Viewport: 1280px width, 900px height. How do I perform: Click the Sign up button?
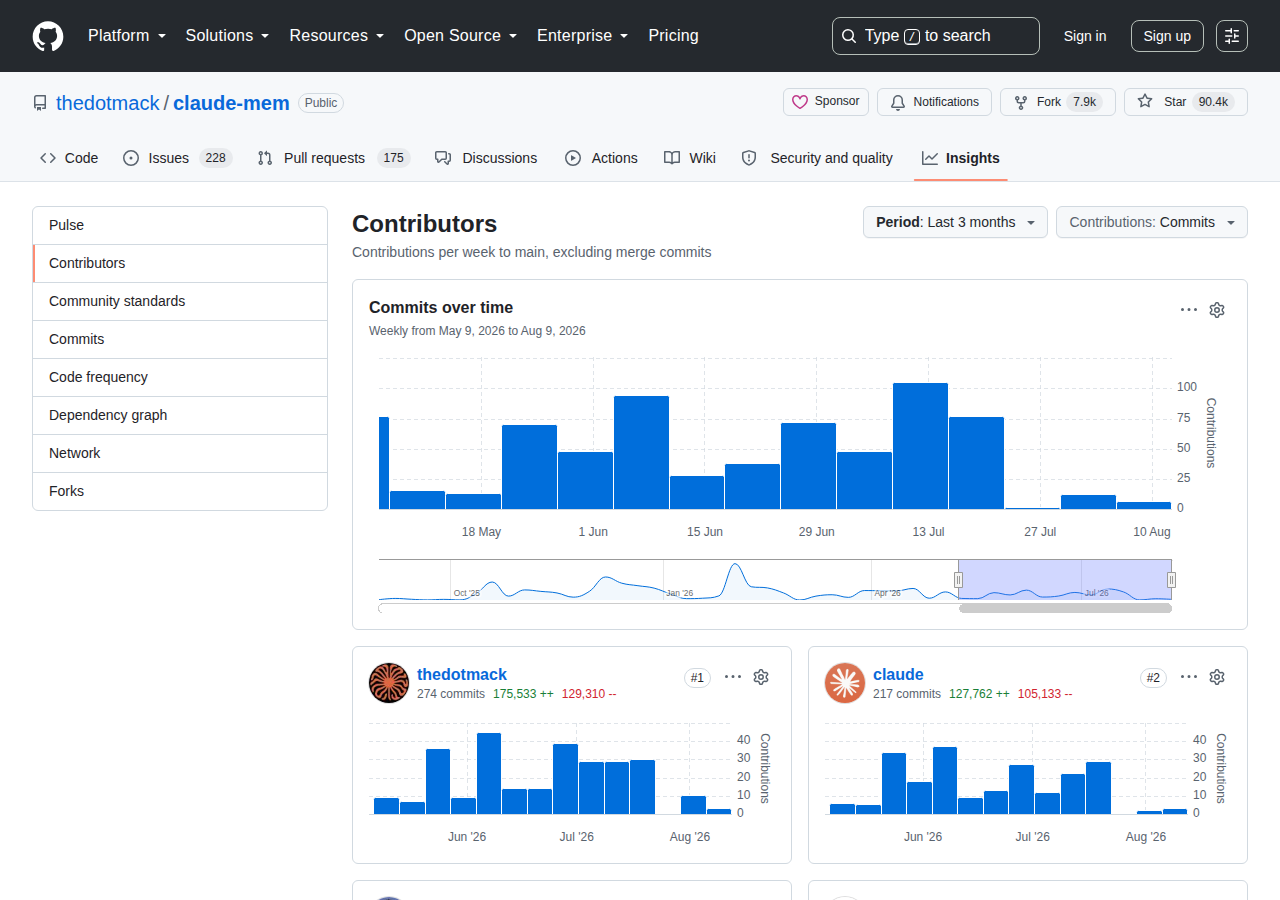tap(1167, 36)
